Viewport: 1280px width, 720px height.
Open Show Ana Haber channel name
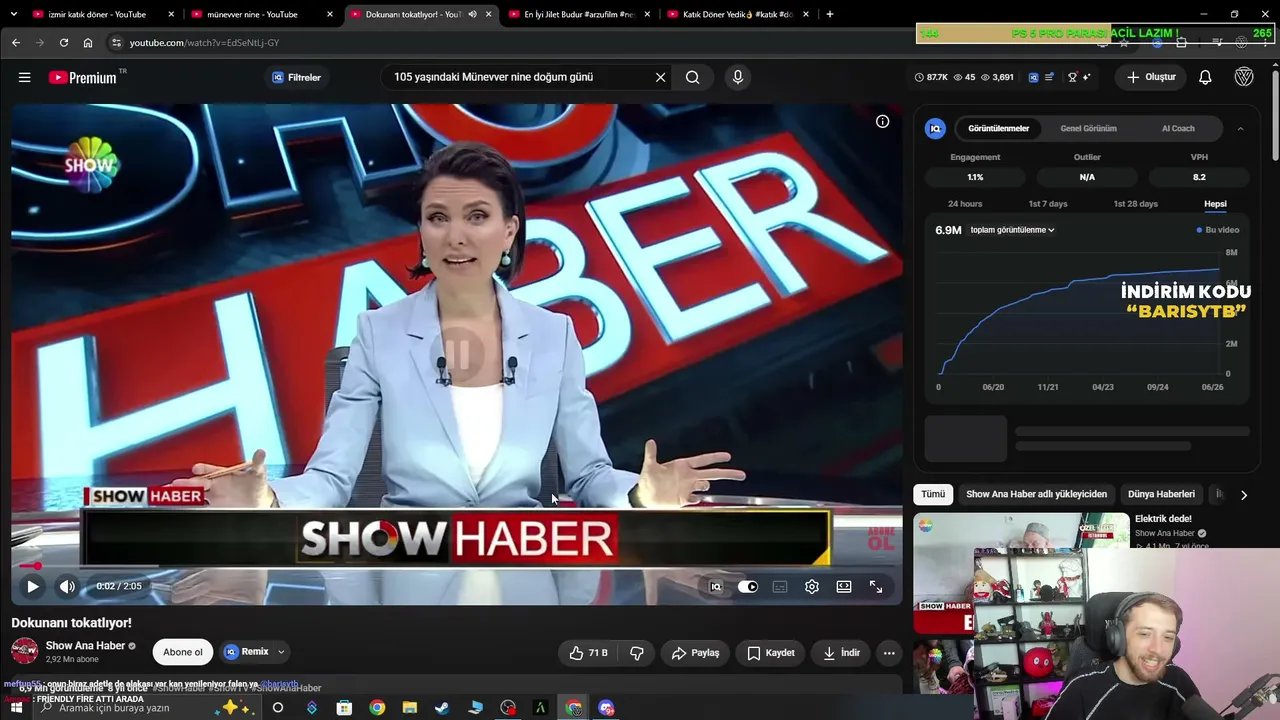click(85, 646)
